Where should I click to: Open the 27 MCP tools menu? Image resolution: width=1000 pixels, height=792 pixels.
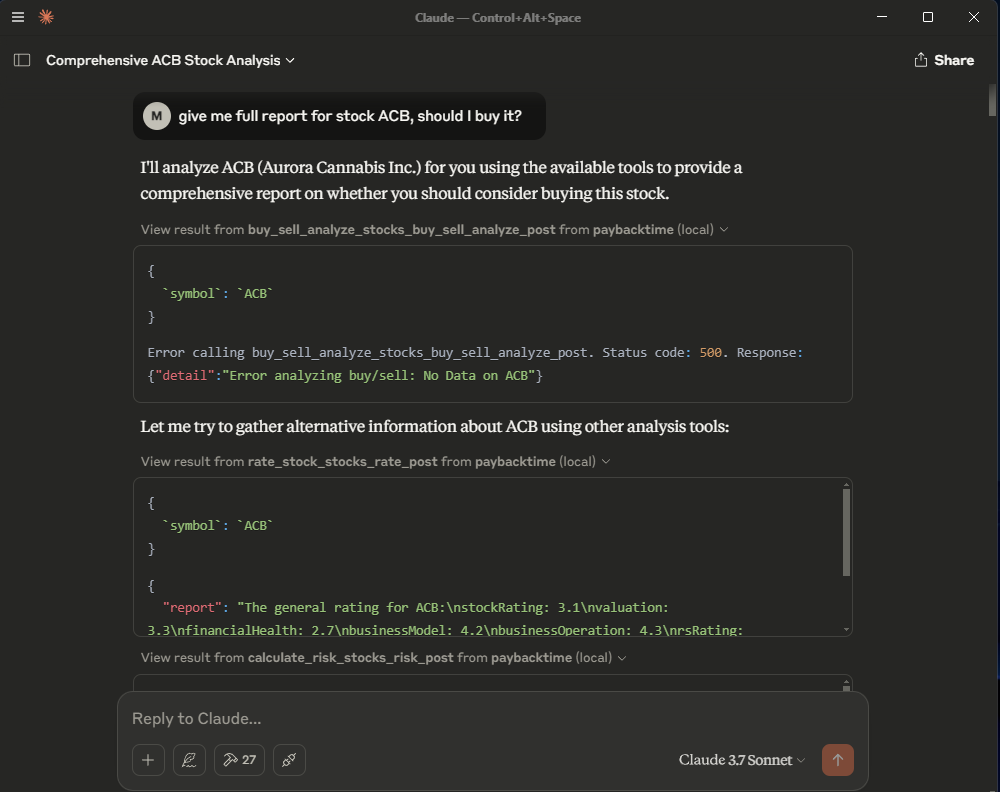pyautogui.click(x=239, y=760)
